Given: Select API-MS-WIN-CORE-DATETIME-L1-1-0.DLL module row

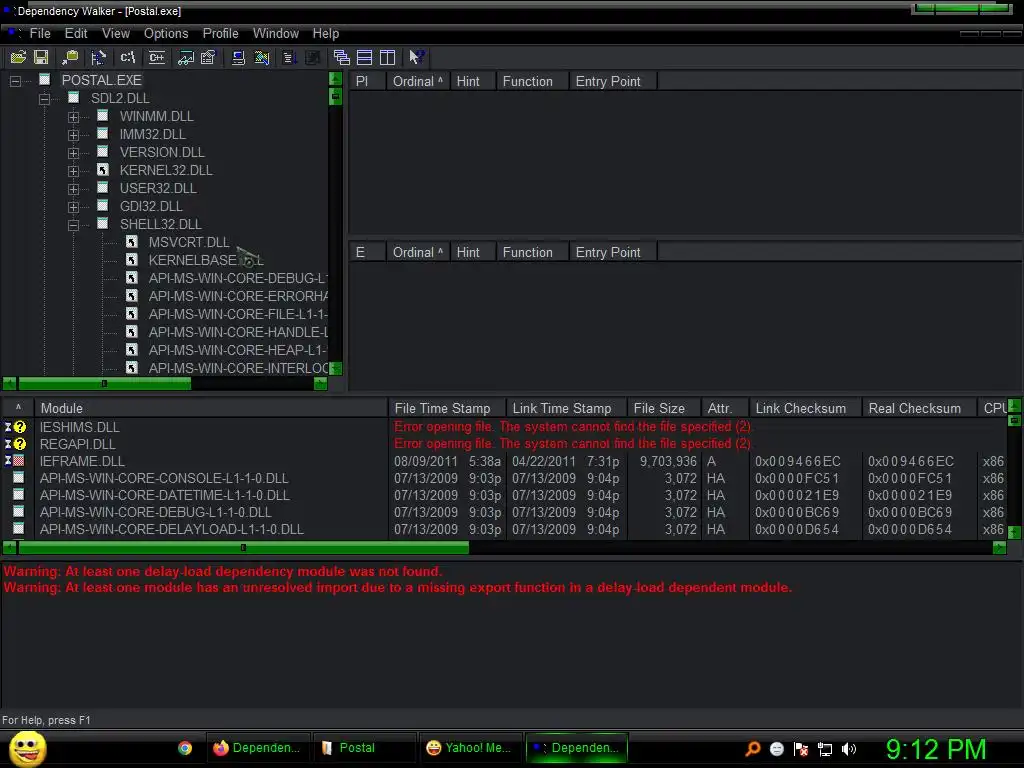Looking at the screenshot, I should coord(504,495).
